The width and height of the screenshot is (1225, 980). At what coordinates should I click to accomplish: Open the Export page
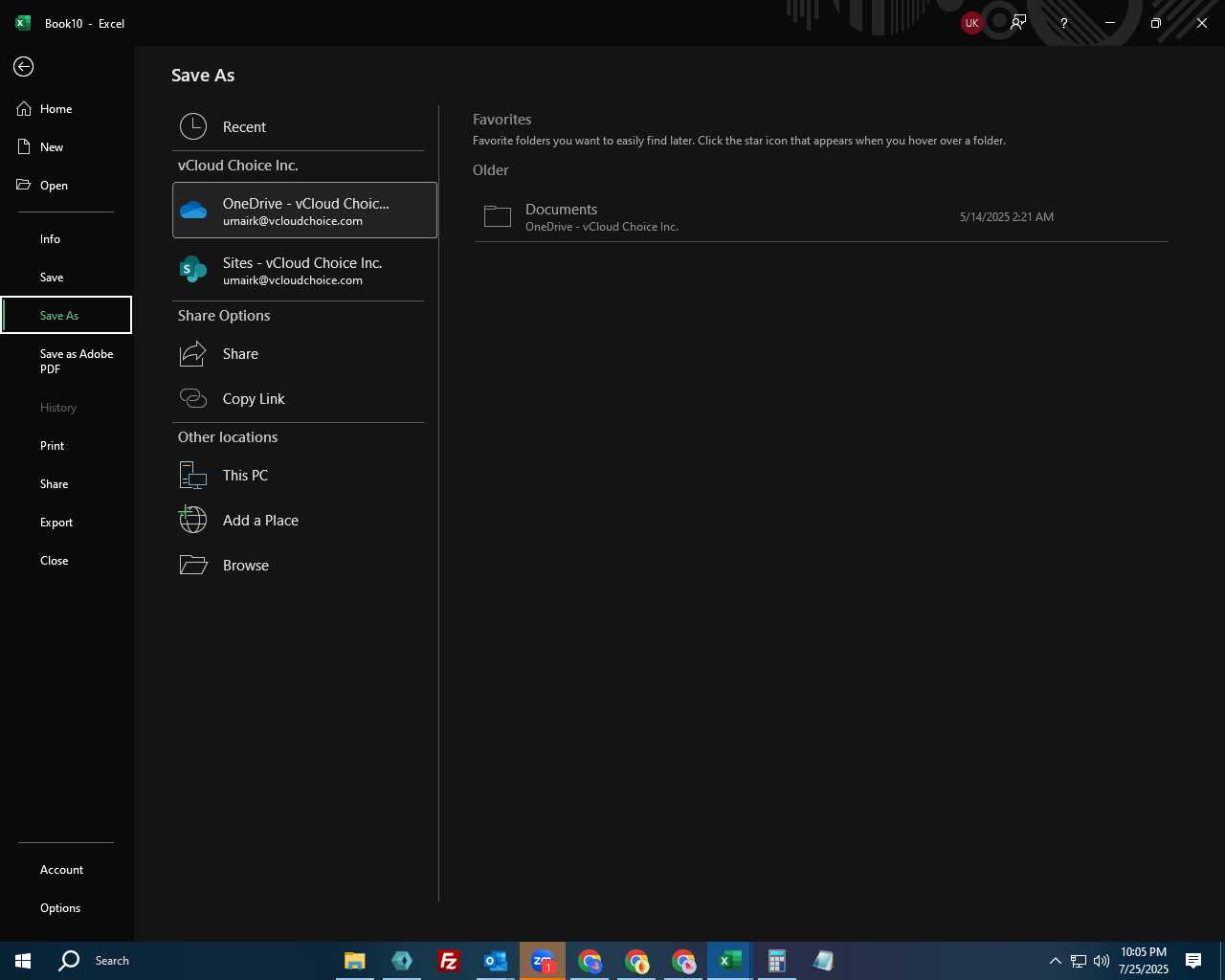[66, 523]
